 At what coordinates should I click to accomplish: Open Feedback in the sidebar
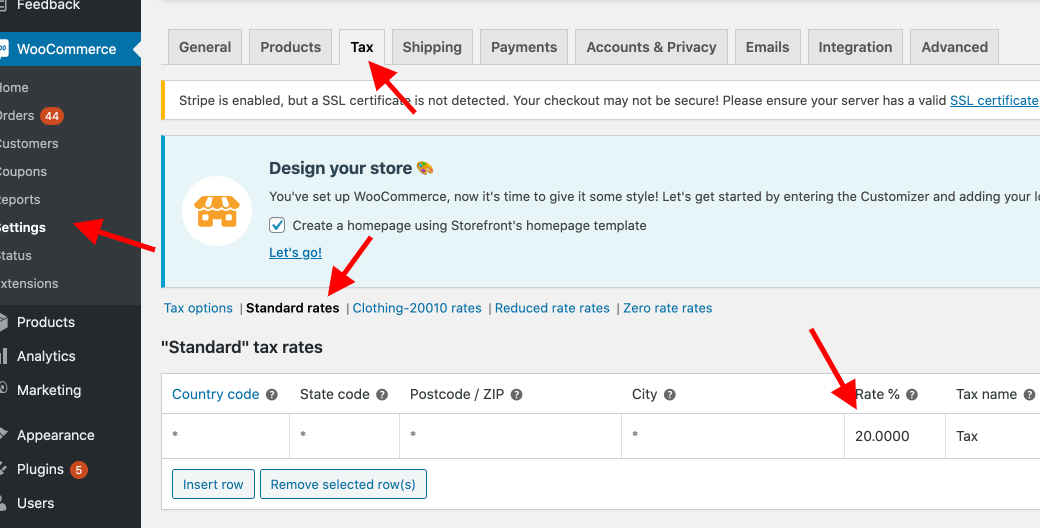click(48, 5)
